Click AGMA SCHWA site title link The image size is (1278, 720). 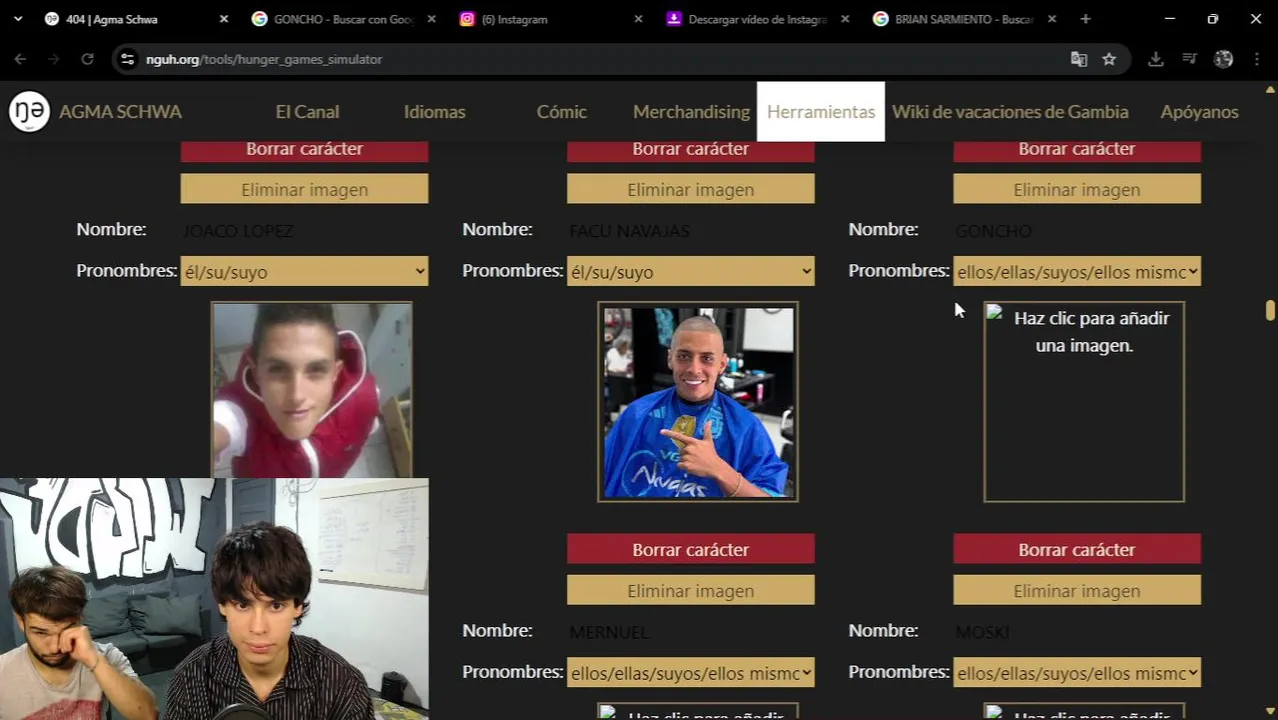click(x=120, y=111)
